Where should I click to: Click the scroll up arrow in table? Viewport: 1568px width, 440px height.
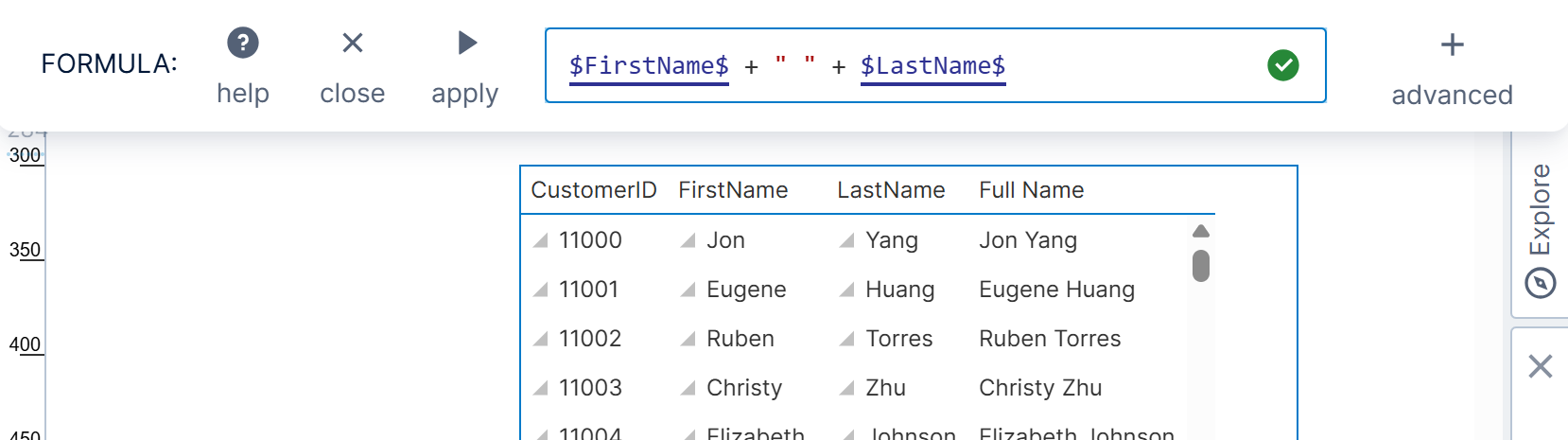[x=1201, y=232]
